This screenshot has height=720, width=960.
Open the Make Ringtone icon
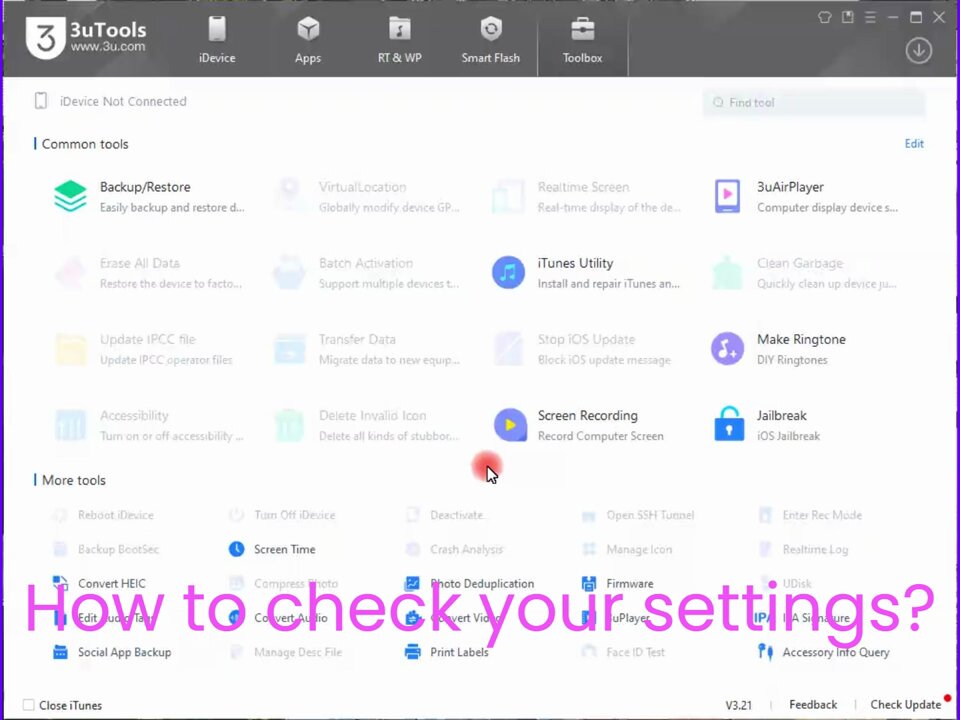(727, 348)
